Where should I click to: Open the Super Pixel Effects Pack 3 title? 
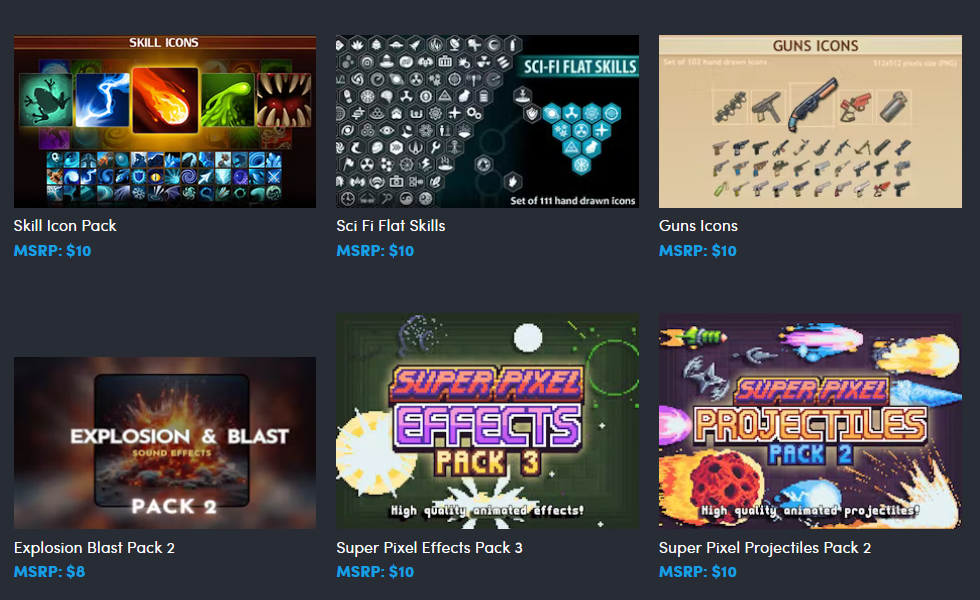[429, 548]
